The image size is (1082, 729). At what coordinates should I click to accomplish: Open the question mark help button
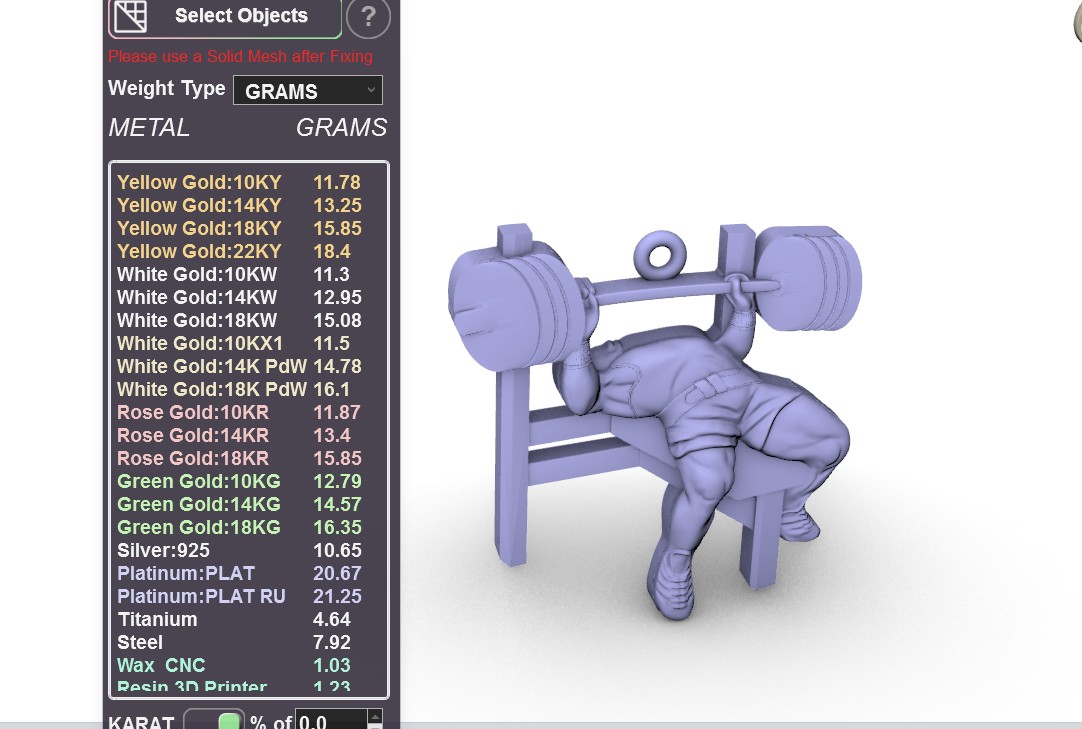tap(368, 17)
